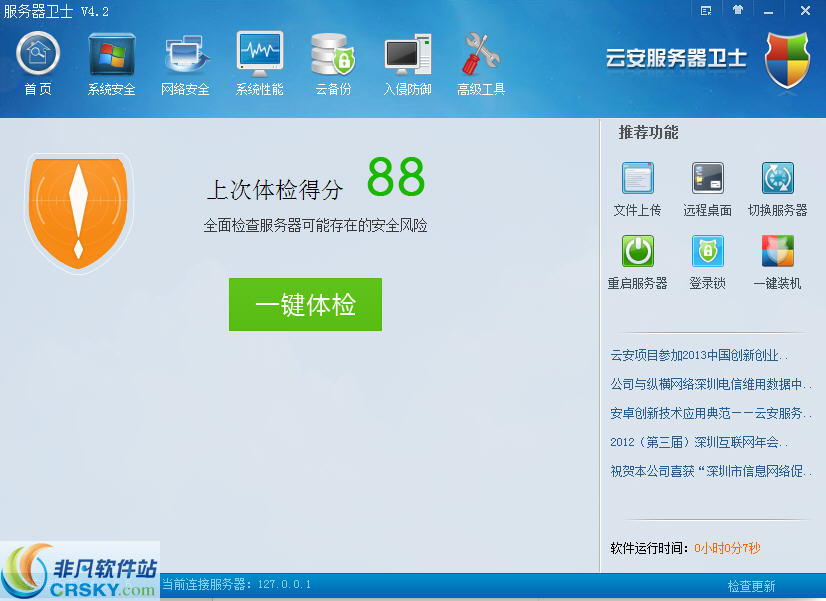Open the 入侵防御 intrusion defense section
This screenshot has height=601, width=826.
[x=408, y=64]
